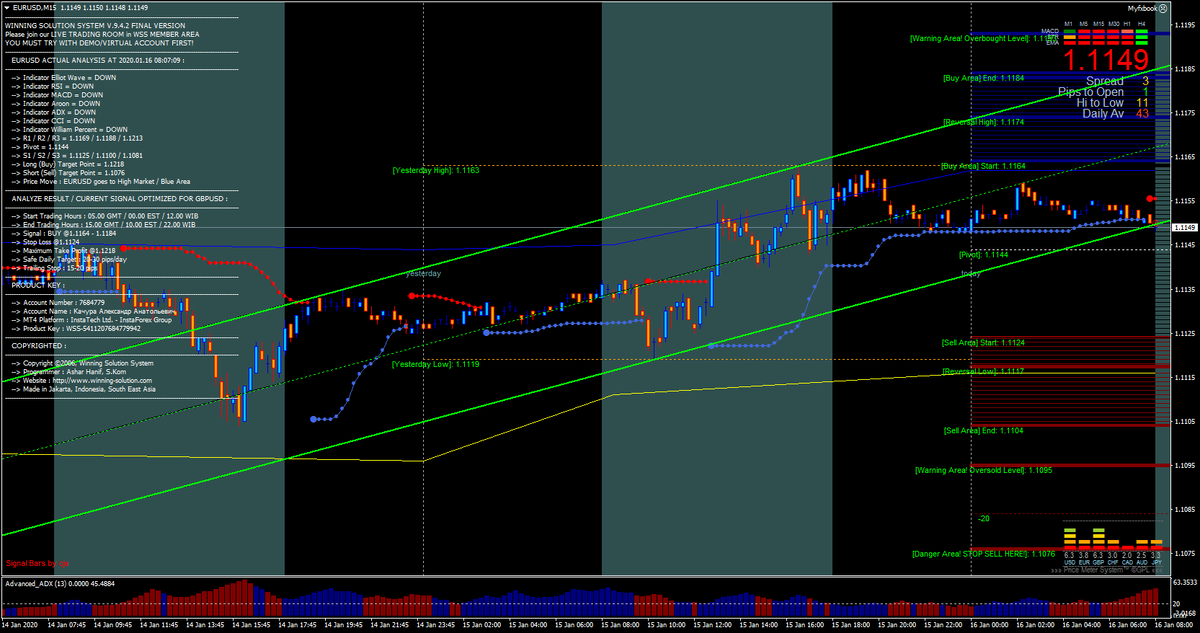Click the 1.1149 current price tag on axis

pos(1185,228)
